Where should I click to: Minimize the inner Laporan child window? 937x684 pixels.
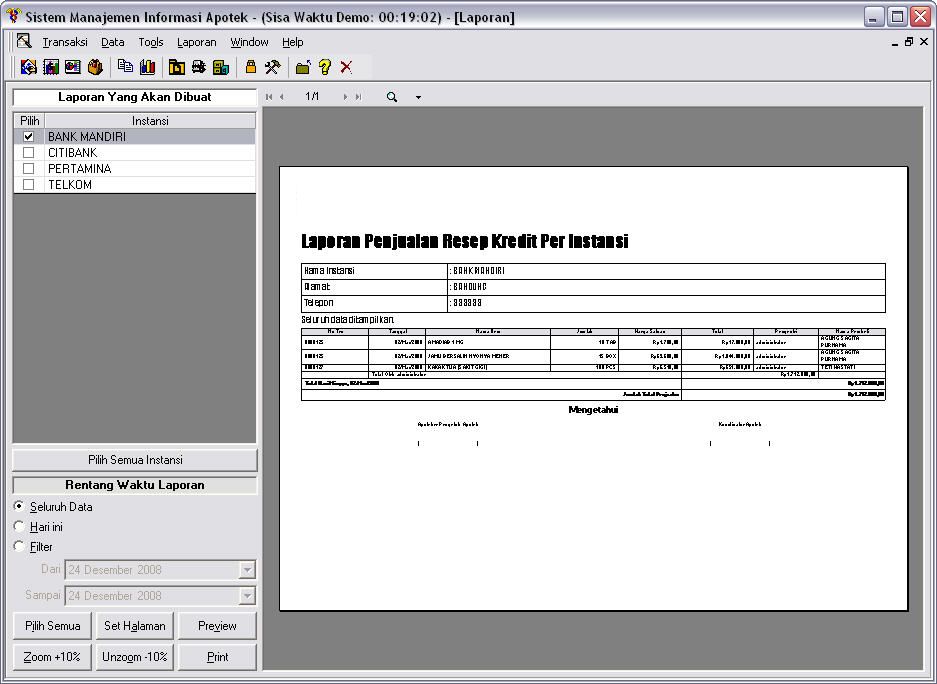(x=895, y=42)
